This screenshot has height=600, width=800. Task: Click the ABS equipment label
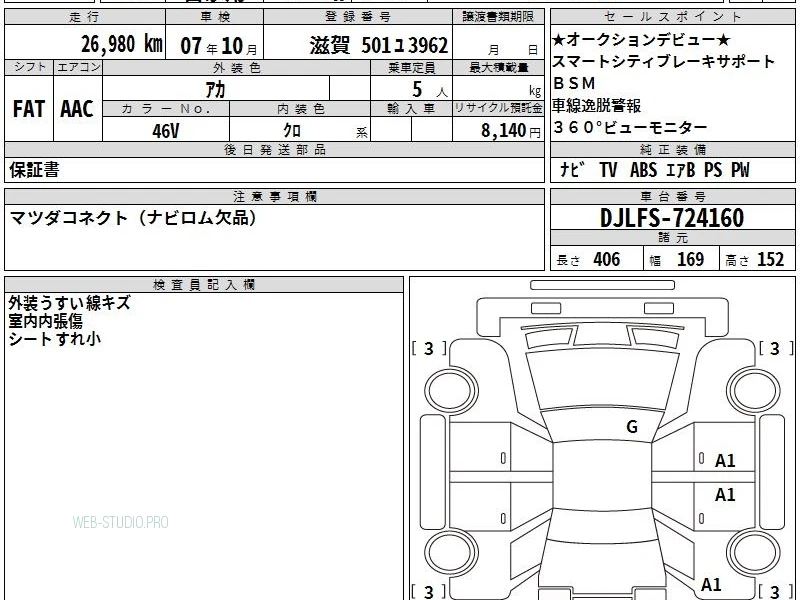(x=643, y=170)
